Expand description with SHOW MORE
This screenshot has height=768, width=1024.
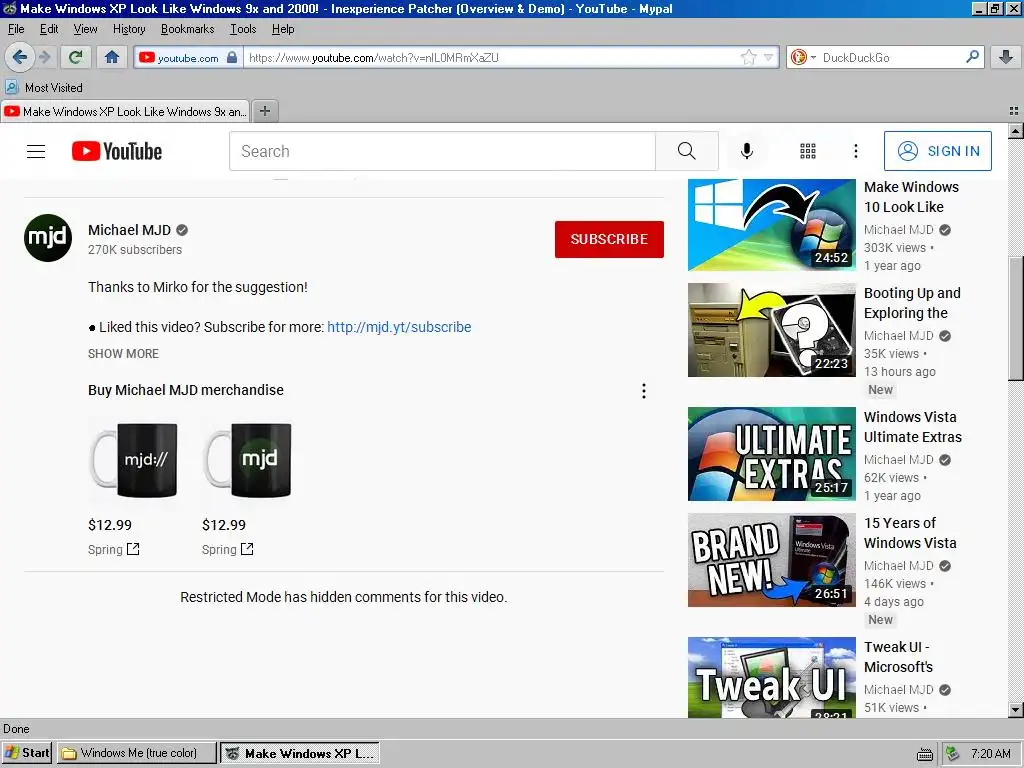click(x=123, y=353)
